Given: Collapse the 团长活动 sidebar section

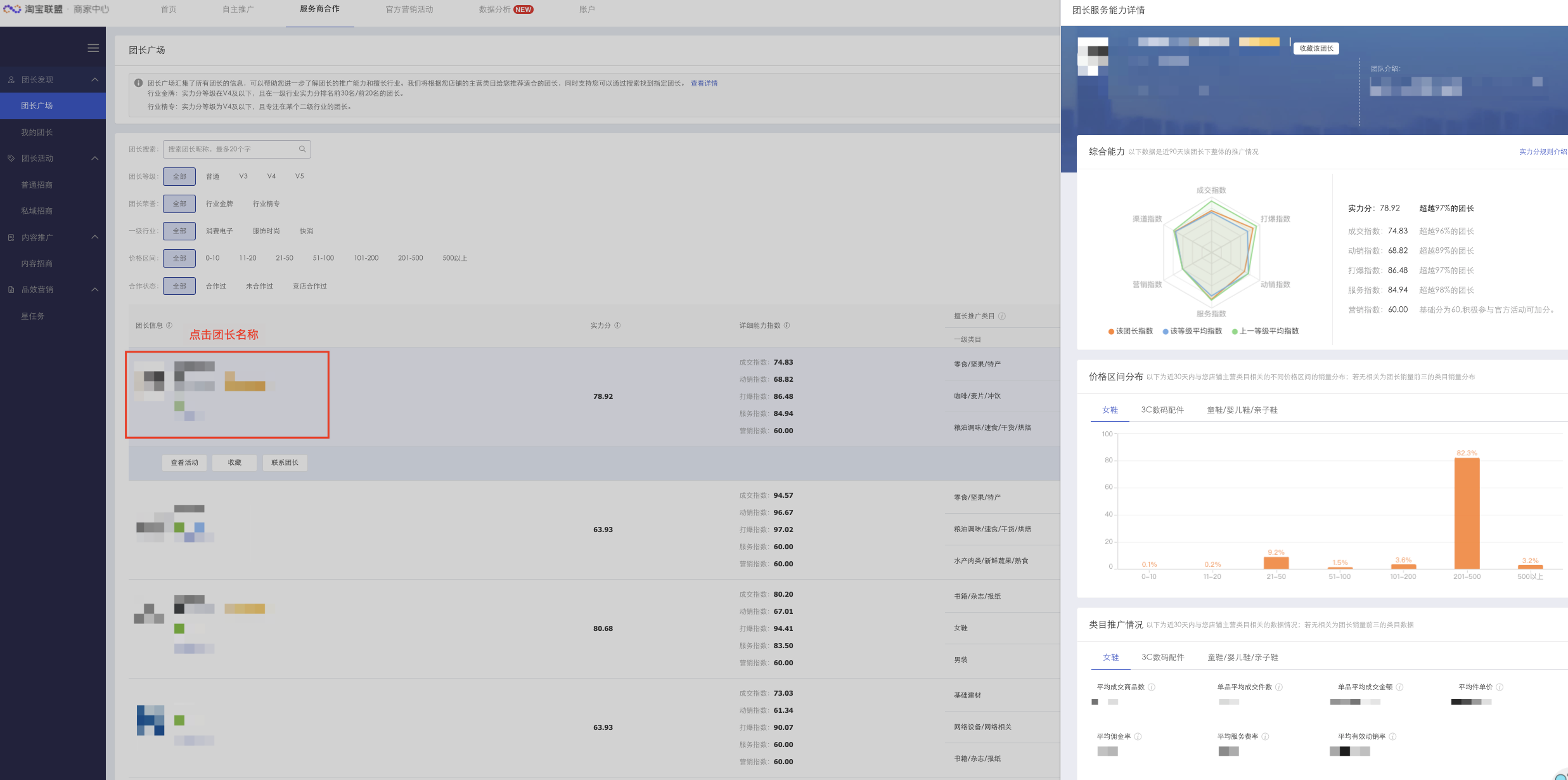Looking at the screenshot, I should click(95, 159).
